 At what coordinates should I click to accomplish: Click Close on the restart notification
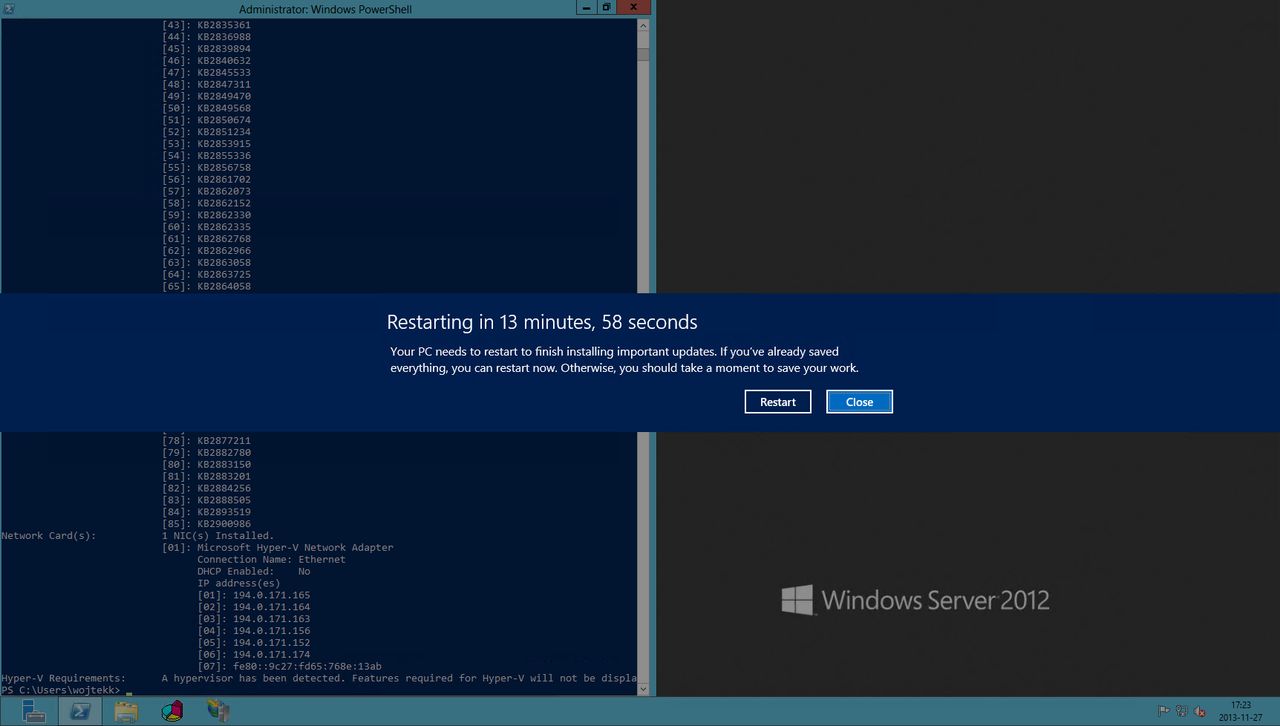[x=859, y=401]
